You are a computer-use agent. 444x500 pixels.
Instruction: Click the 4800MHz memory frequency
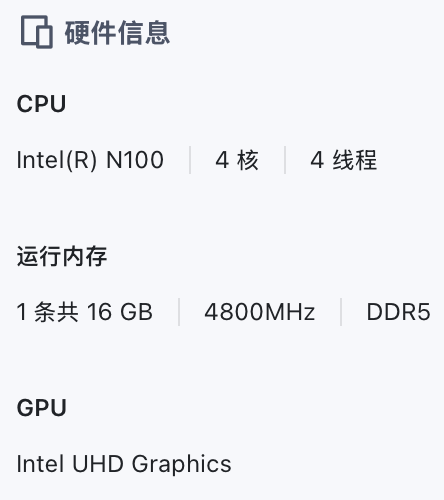(260, 312)
